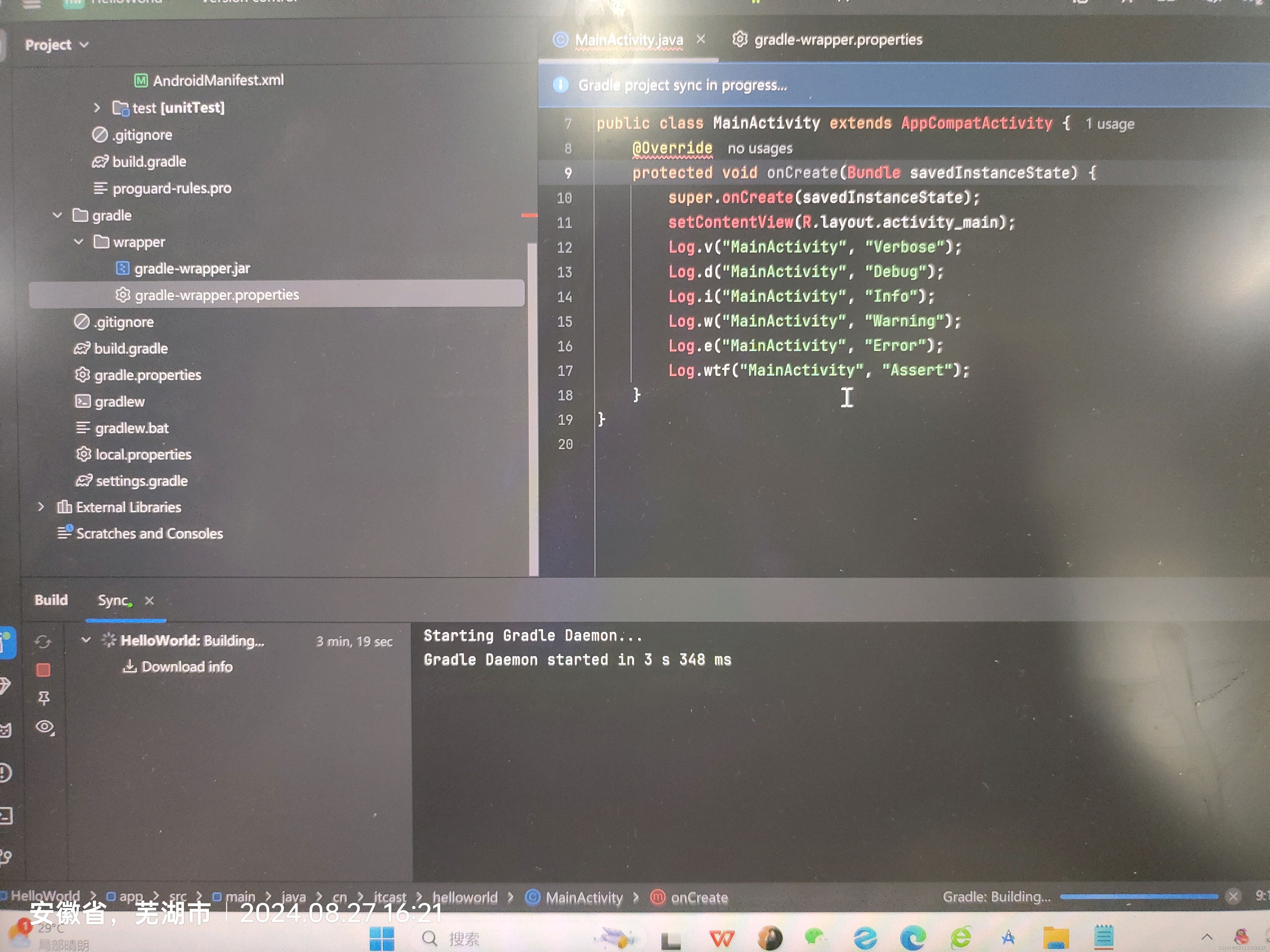The image size is (1270, 952).
Task: Open gradle-wrapper.jar file in tree
Action: pyautogui.click(x=192, y=268)
